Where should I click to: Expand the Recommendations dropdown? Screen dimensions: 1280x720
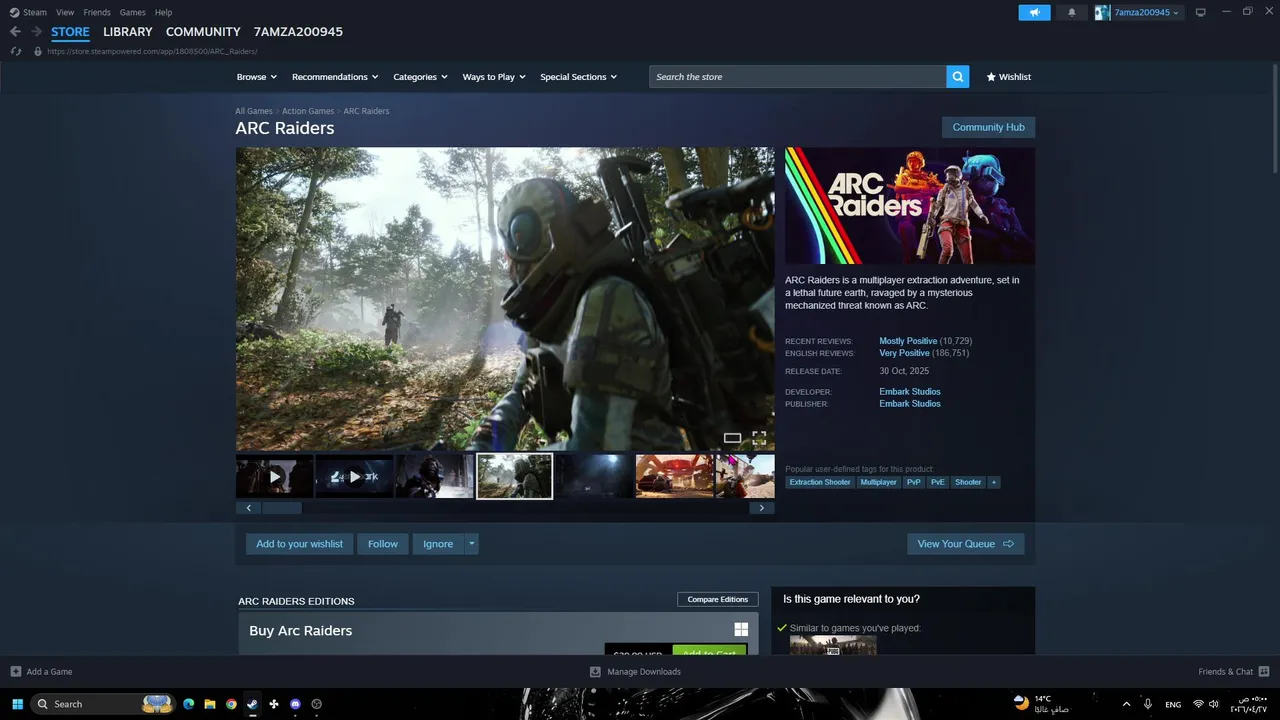(x=335, y=77)
